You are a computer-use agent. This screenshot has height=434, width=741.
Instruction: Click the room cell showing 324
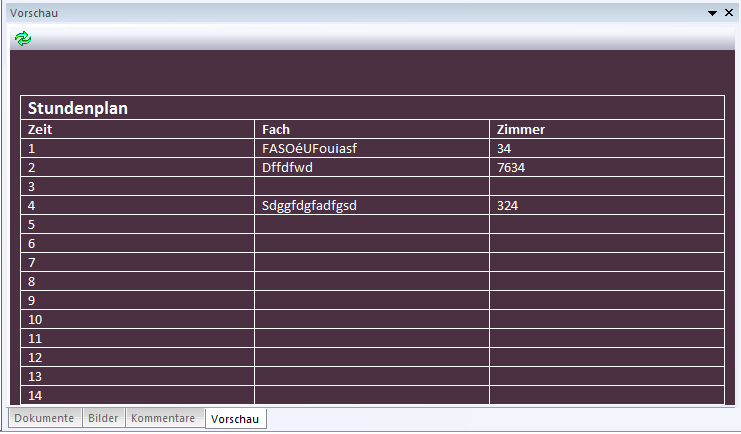[x=507, y=205]
